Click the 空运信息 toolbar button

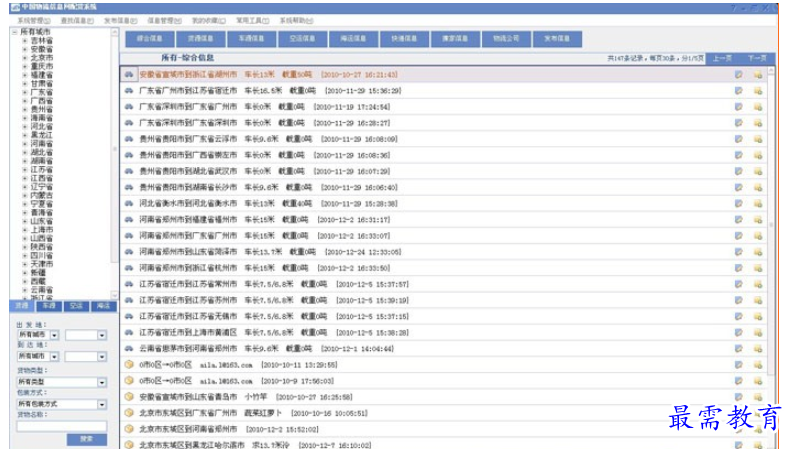(x=302, y=39)
